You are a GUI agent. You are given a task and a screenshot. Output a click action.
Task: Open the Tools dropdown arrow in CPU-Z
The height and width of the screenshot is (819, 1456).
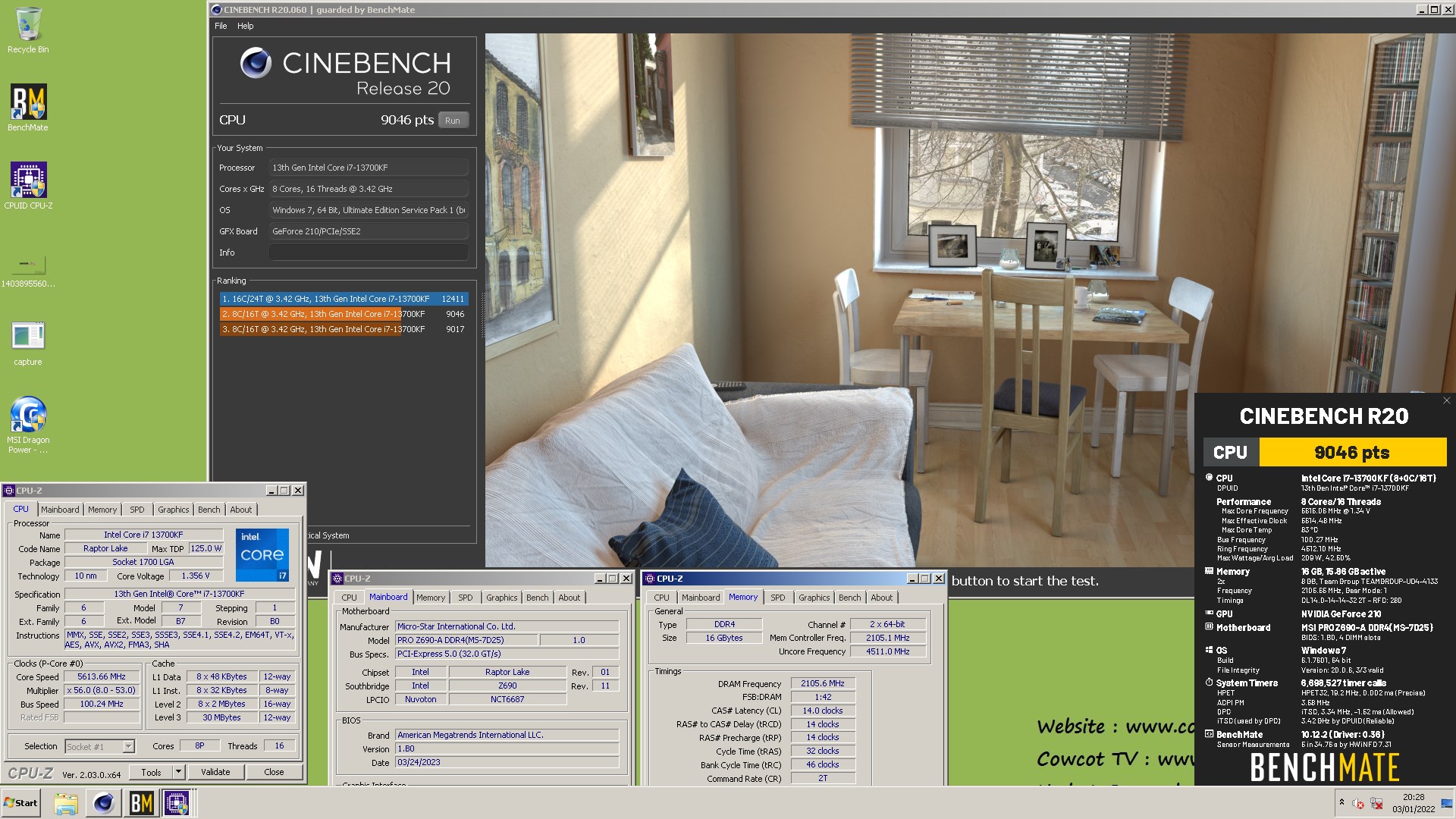[x=178, y=772]
